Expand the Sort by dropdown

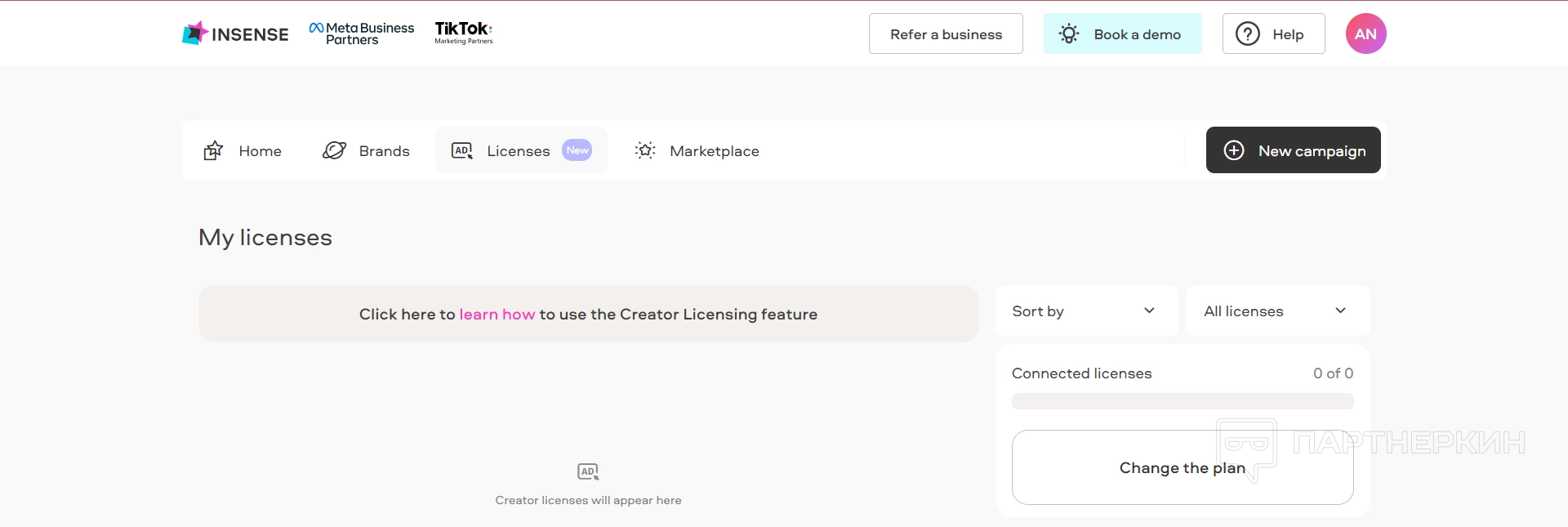pos(1085,310)
